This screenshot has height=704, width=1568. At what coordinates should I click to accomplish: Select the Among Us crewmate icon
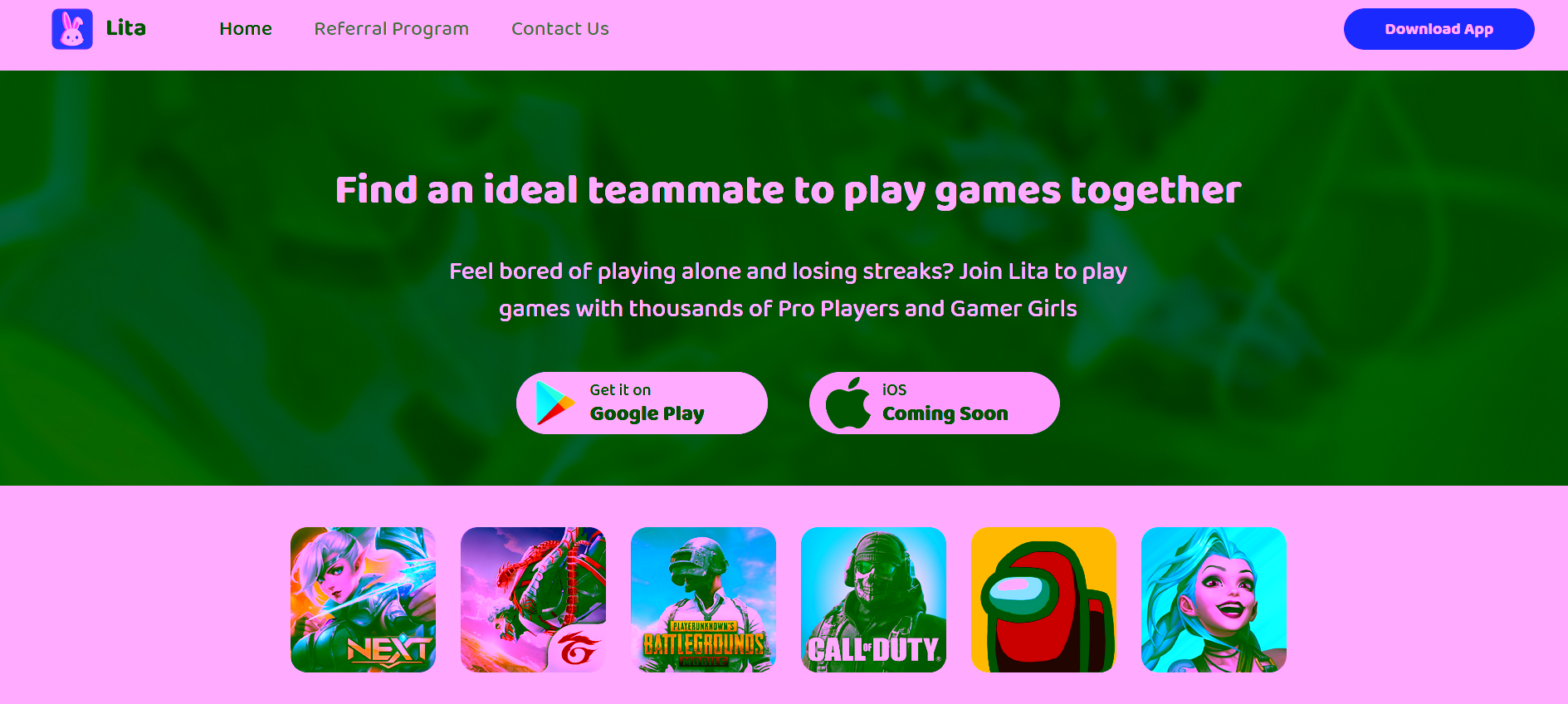tap(1043, 599)
